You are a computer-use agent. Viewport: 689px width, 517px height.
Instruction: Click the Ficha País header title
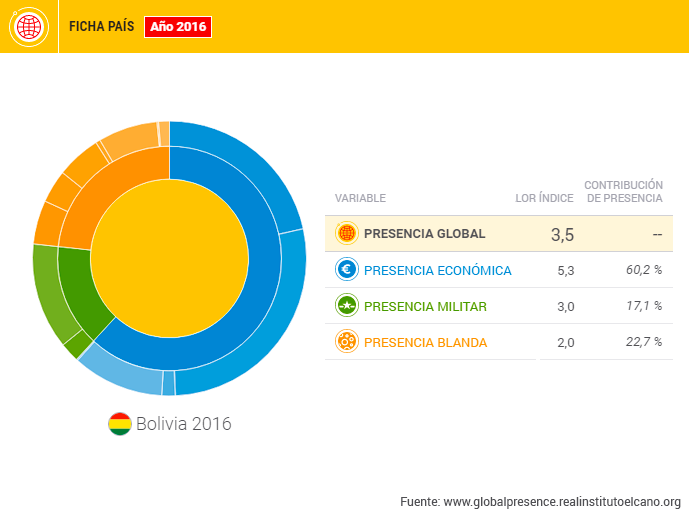coord(101,27)
